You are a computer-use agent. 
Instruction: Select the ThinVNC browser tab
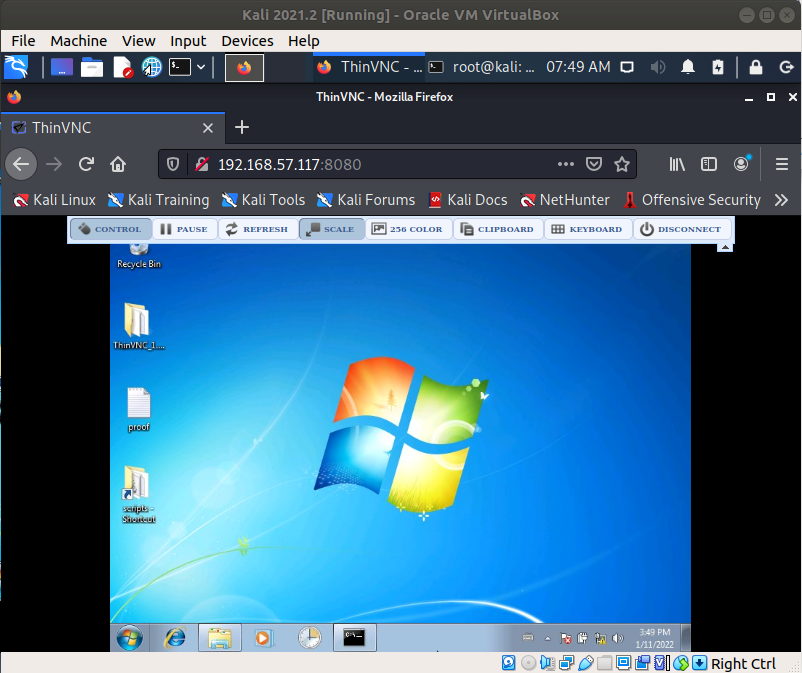(113, 128)
